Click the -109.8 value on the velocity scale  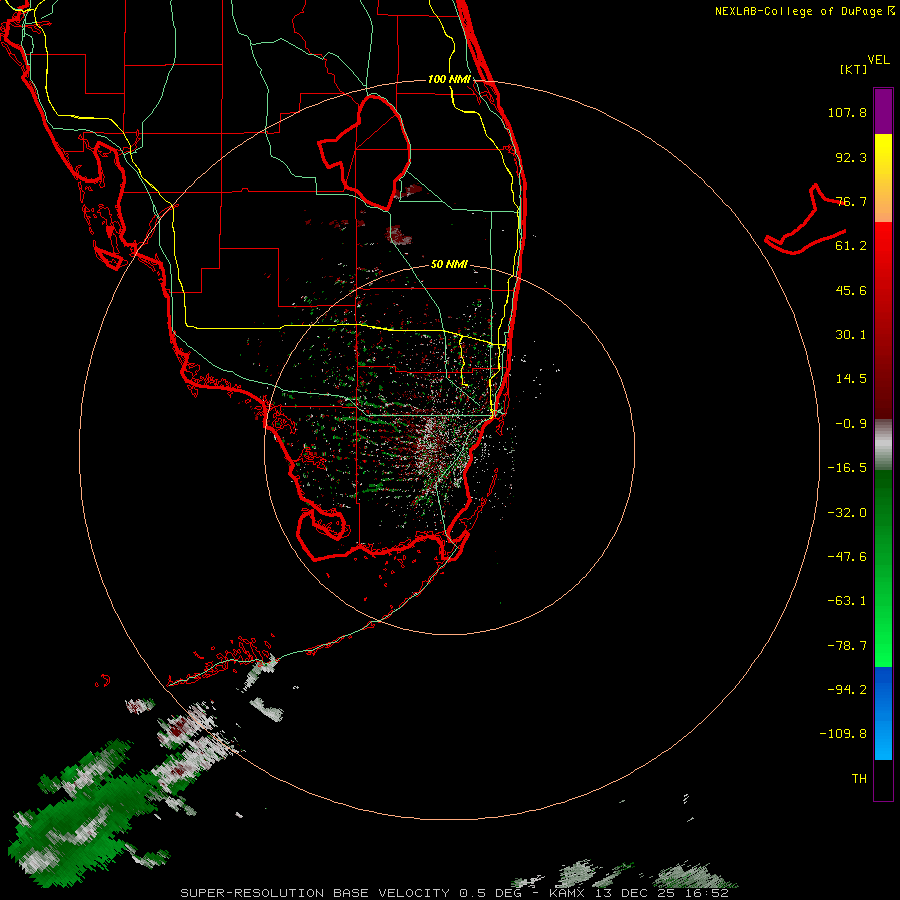click(843, 734)
